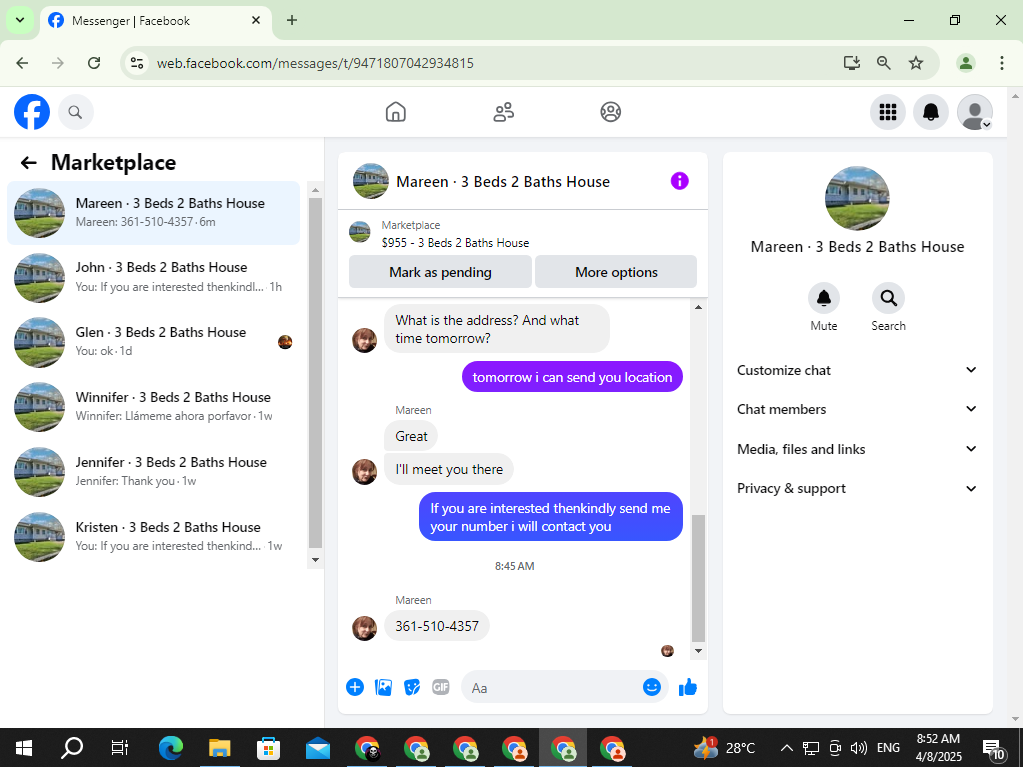Select the Messenger | Facebook browser tab

tap(155, 21)
